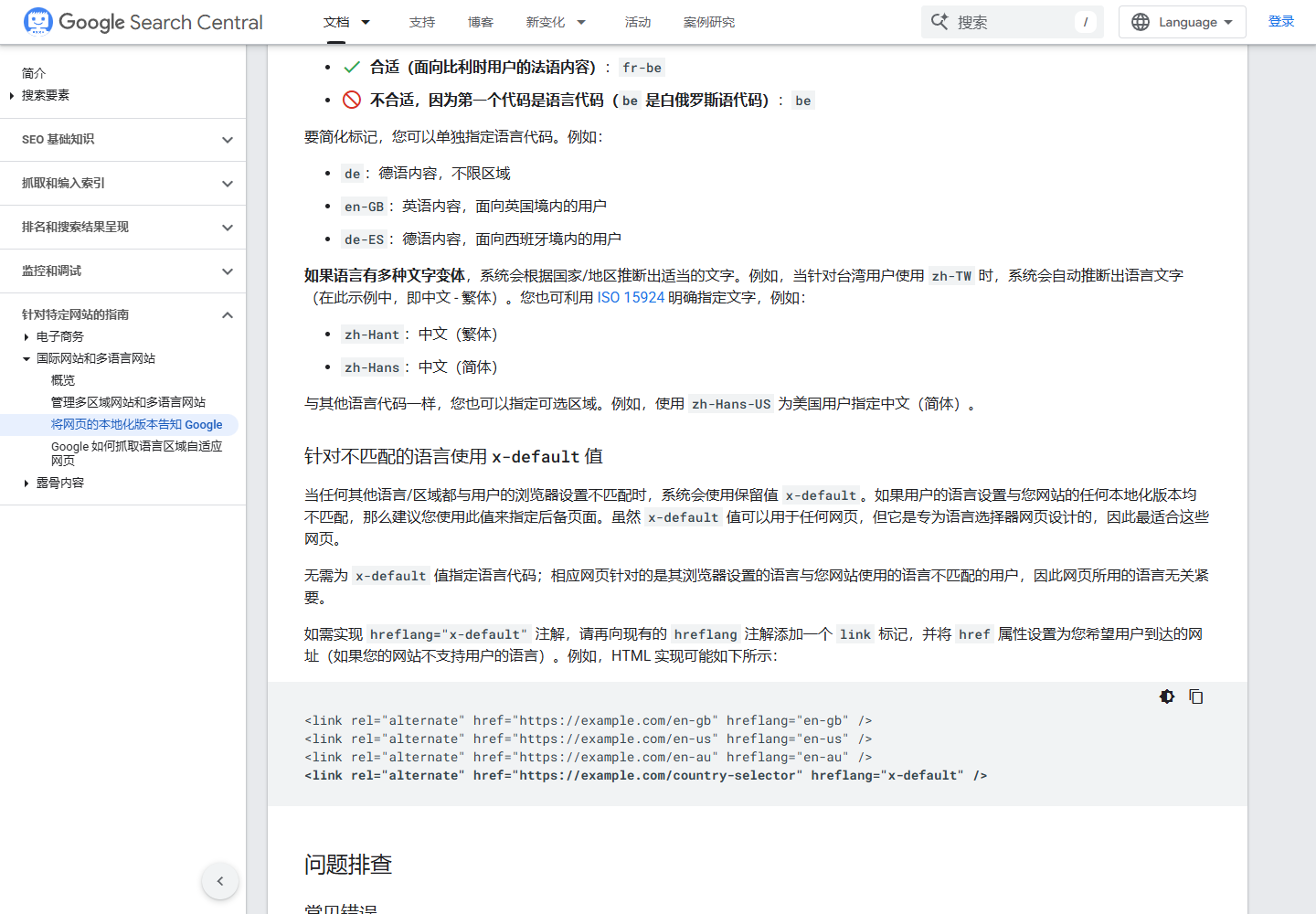This screenshot has width=1316, height=914.
Task: Toggle dark code theme icon
Action: pyautogui.click(x=1167, y=696)
